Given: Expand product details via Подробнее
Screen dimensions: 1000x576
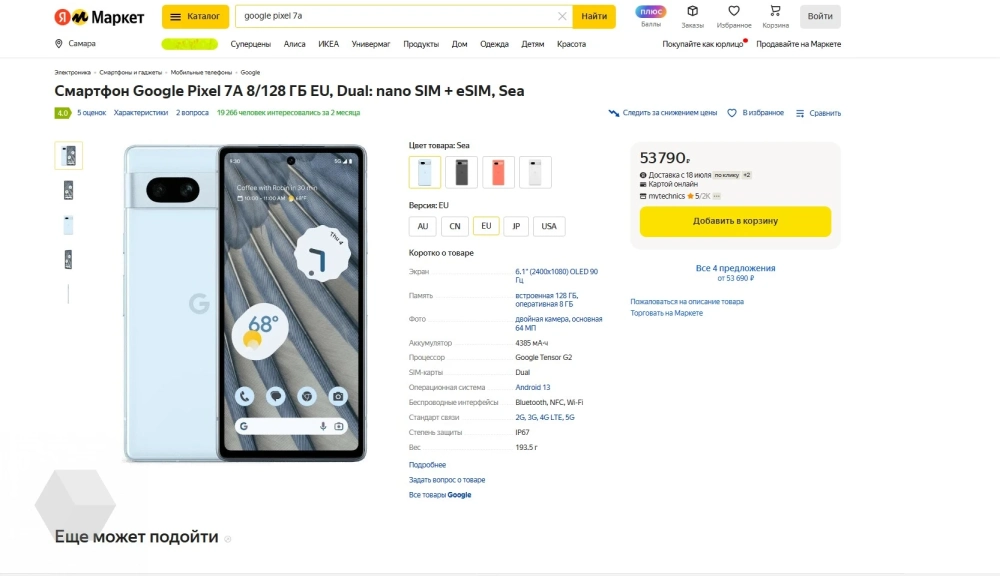Looking at the screenshot, I should 427,465.
